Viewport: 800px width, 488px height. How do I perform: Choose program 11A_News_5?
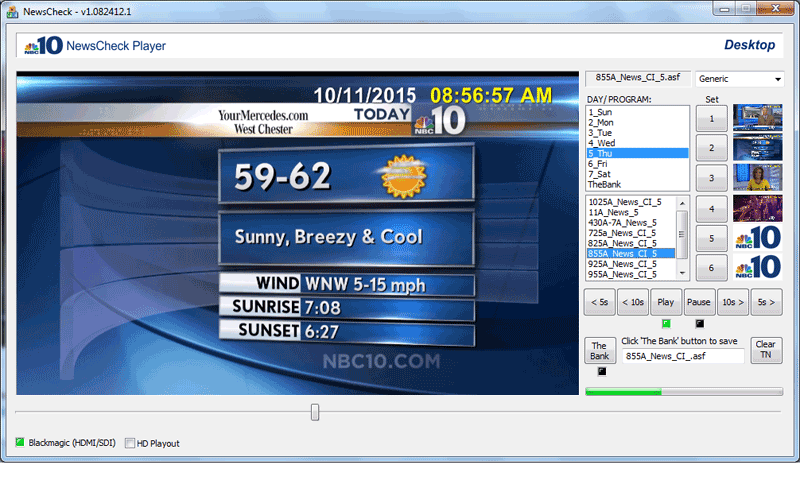(x=631, y=212)
